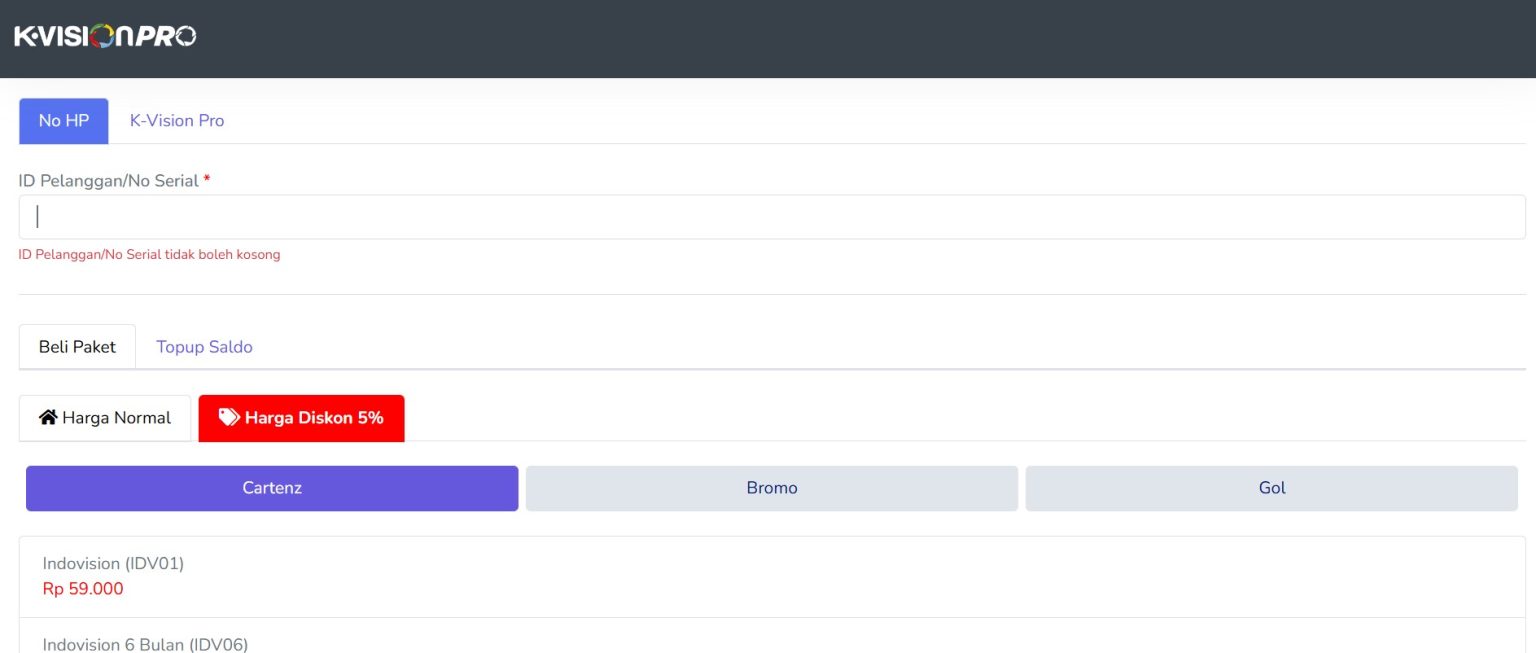Viewport: 1536px width, 653px height.
Task: Click the K-Vision Pro logo
Action: [105, 37]
